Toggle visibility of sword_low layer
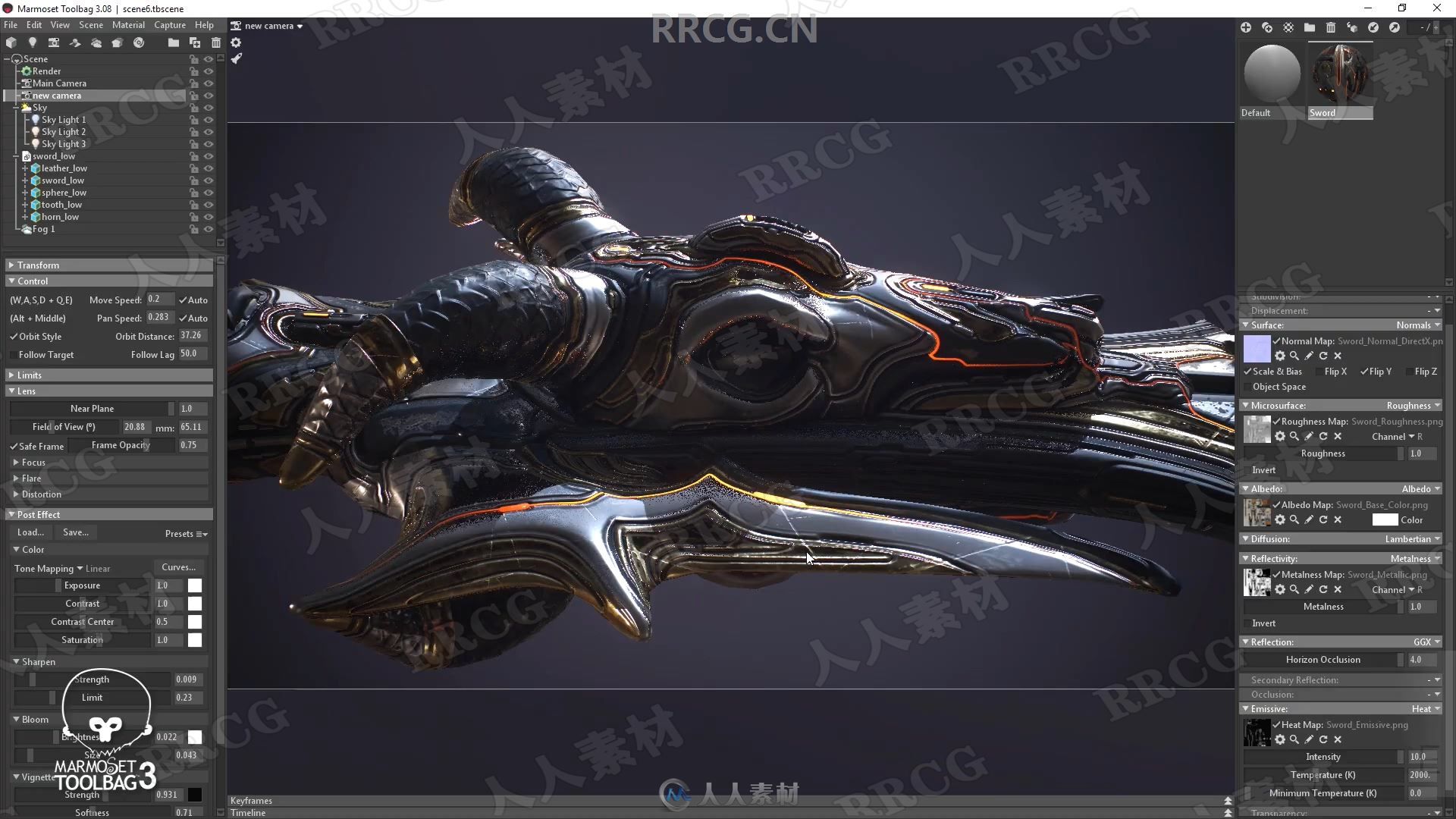1456x819 pixels. (209, 181)
